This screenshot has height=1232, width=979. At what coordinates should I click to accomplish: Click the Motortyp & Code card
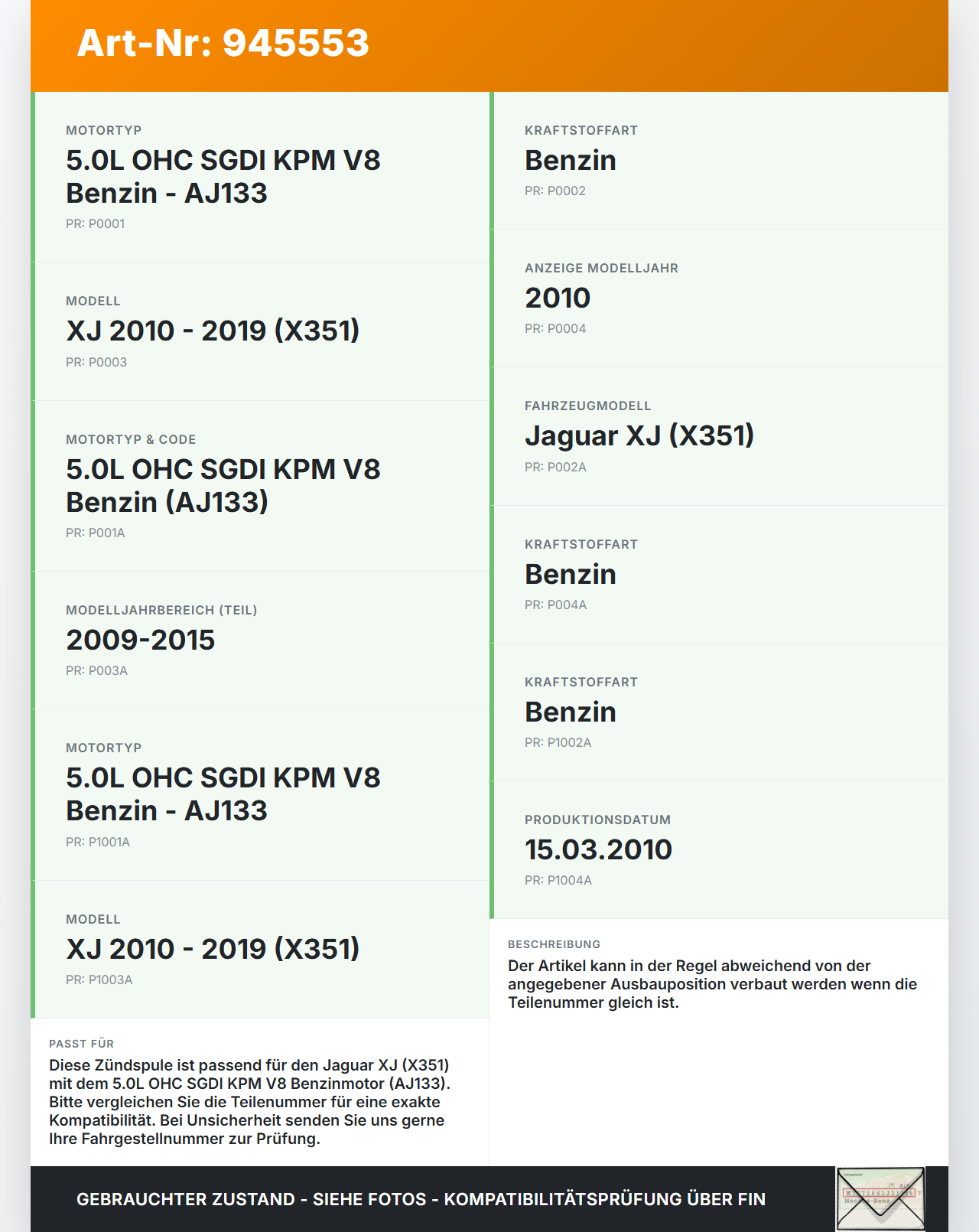260,486
